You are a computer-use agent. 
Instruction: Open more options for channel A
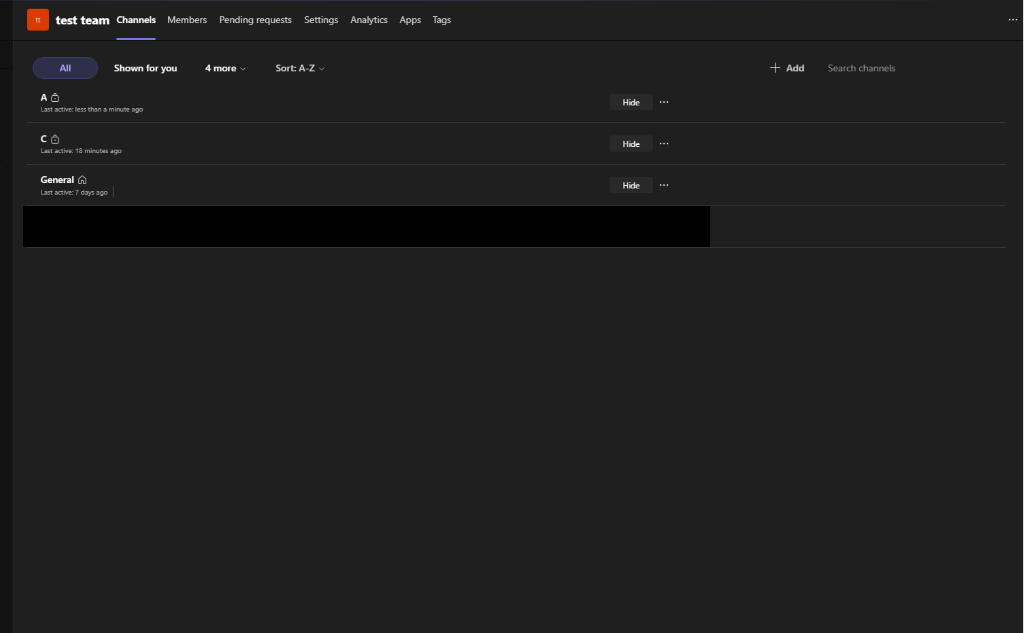click(x=664, y=102)
